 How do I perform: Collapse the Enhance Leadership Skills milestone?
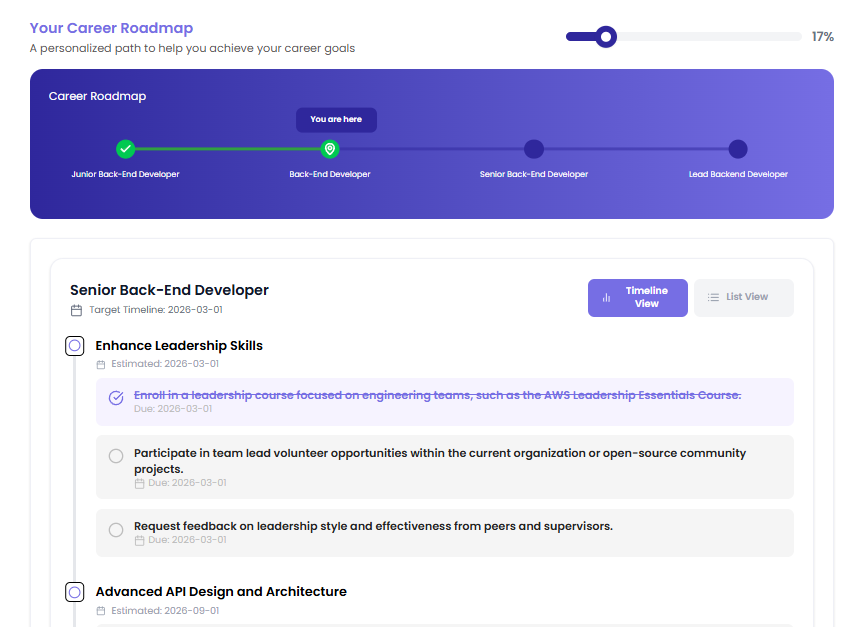pos(75,346)
